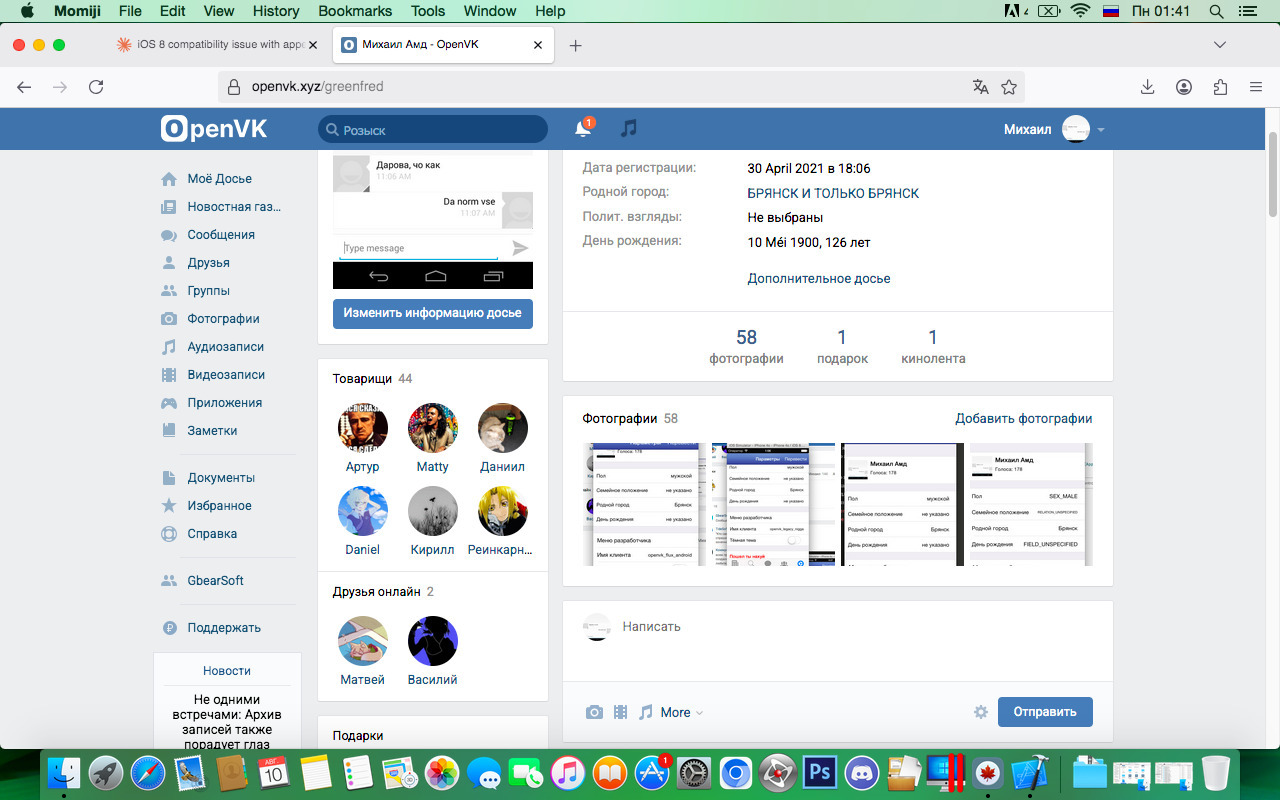
Task: Open the GbearSoft group in sidebar
Action: click(x=215, y=581)
